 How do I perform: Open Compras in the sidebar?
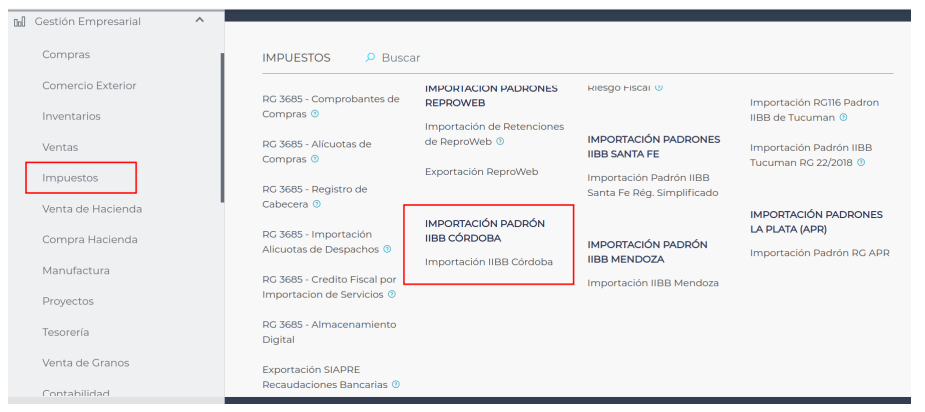click(66, 54)
